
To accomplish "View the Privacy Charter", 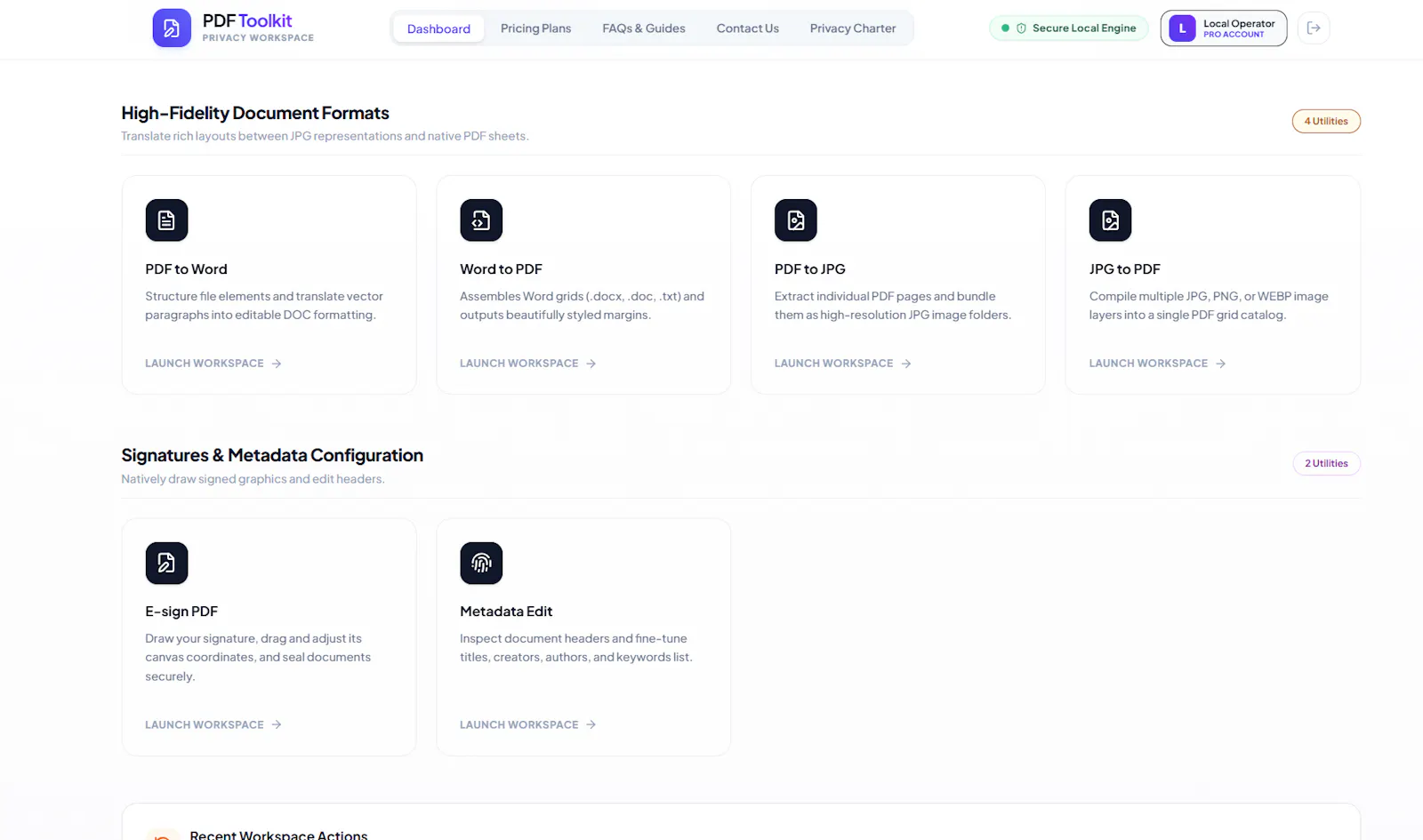I will coord(853,28).
